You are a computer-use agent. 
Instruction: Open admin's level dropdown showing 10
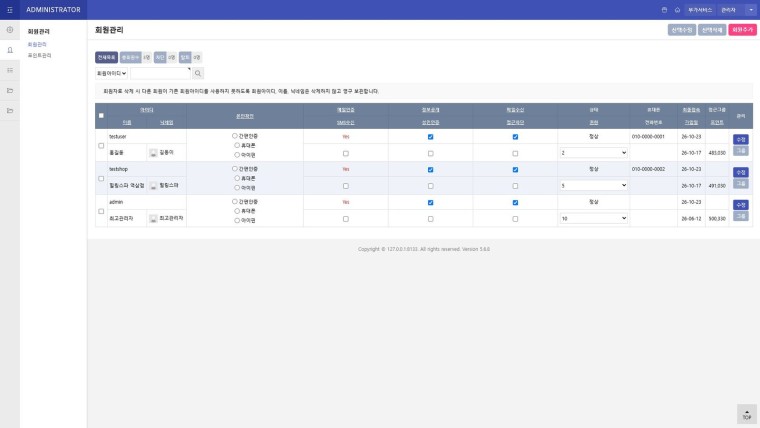point(594,219)
